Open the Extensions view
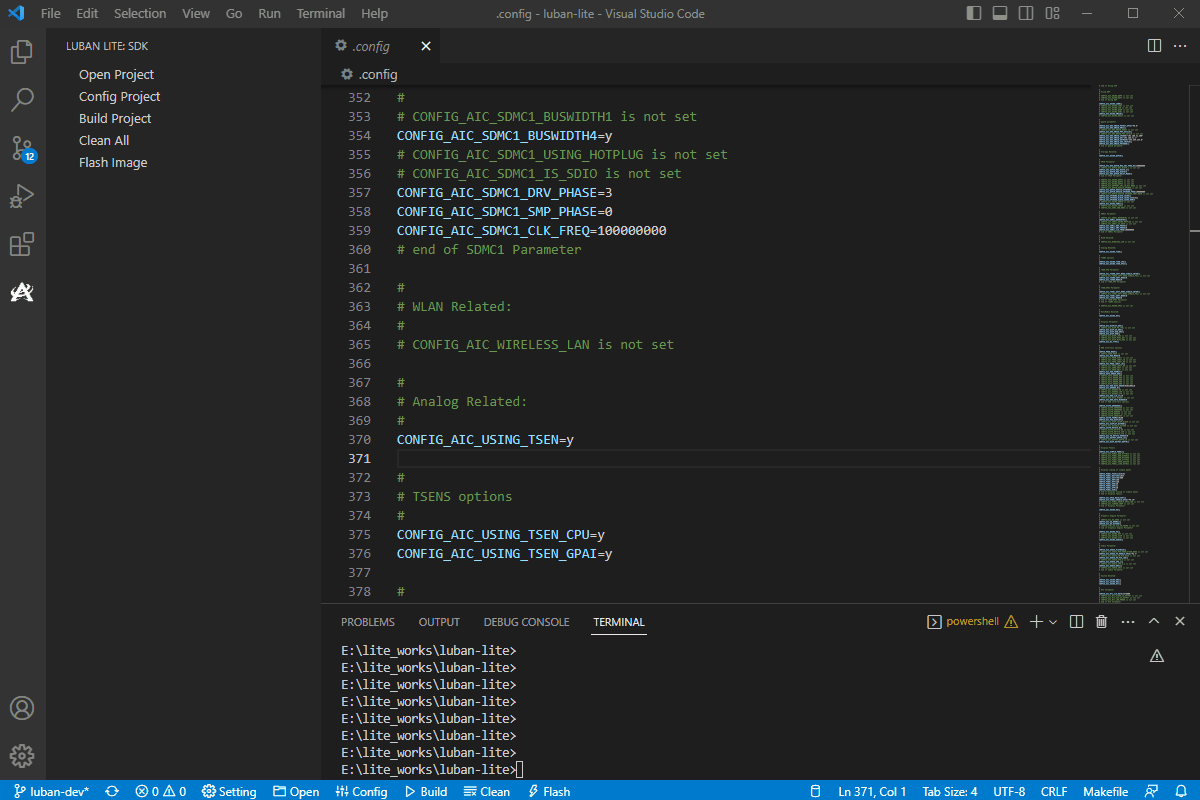 tap(22, 245)
